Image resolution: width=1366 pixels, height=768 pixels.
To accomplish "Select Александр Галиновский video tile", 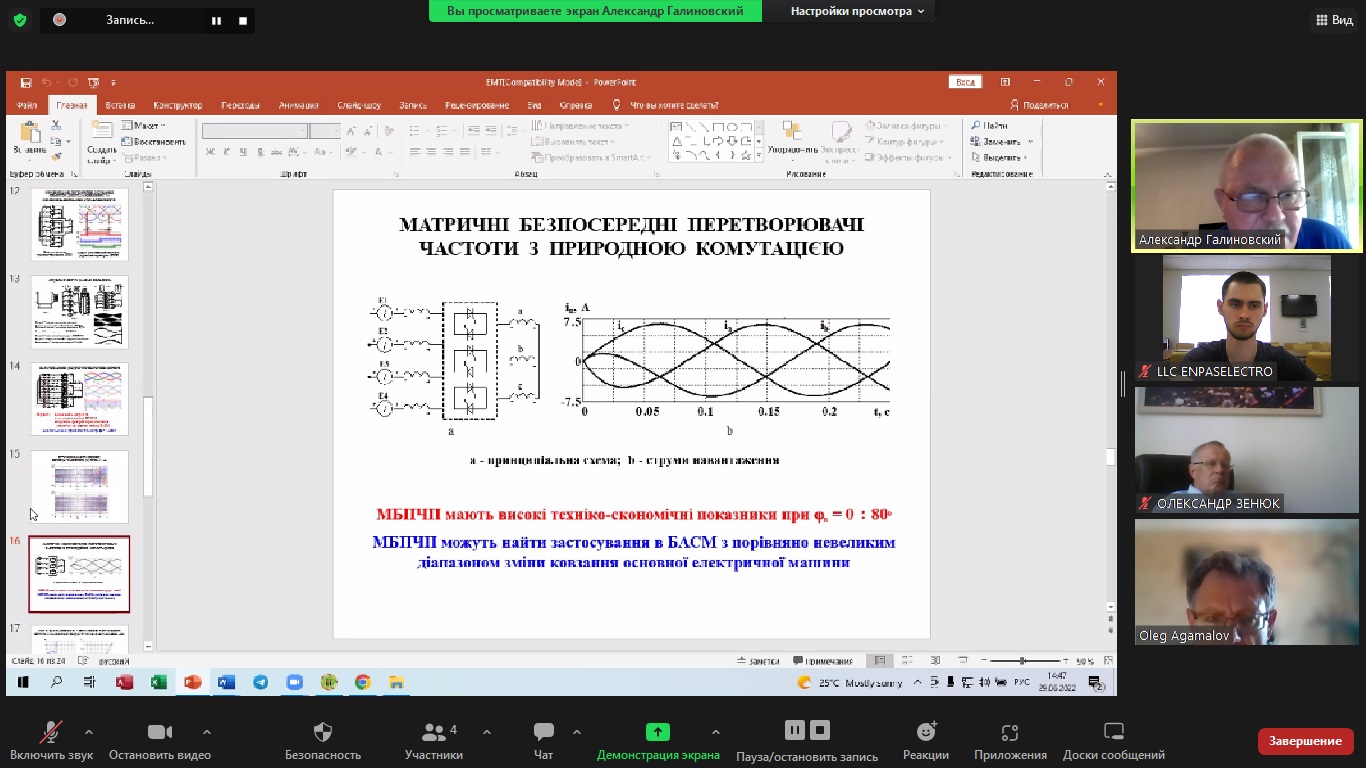I will [1246, 186].
